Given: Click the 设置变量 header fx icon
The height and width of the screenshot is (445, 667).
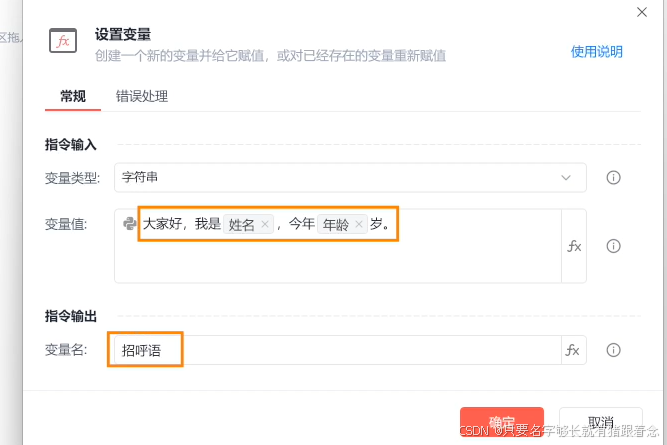Looking at the screenshot, I should tap(64, 42).
